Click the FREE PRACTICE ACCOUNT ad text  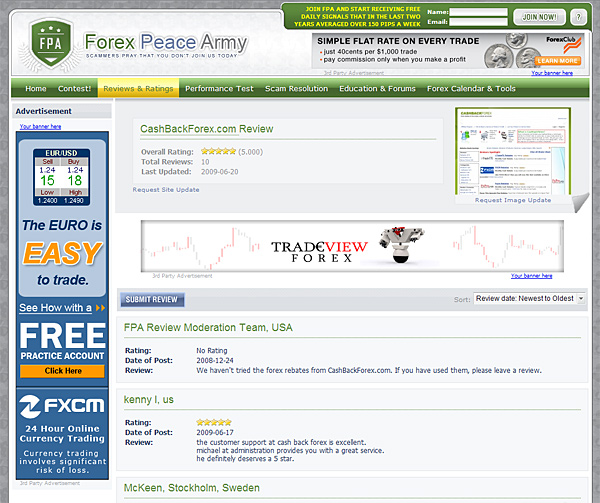(x=62, y=342)
